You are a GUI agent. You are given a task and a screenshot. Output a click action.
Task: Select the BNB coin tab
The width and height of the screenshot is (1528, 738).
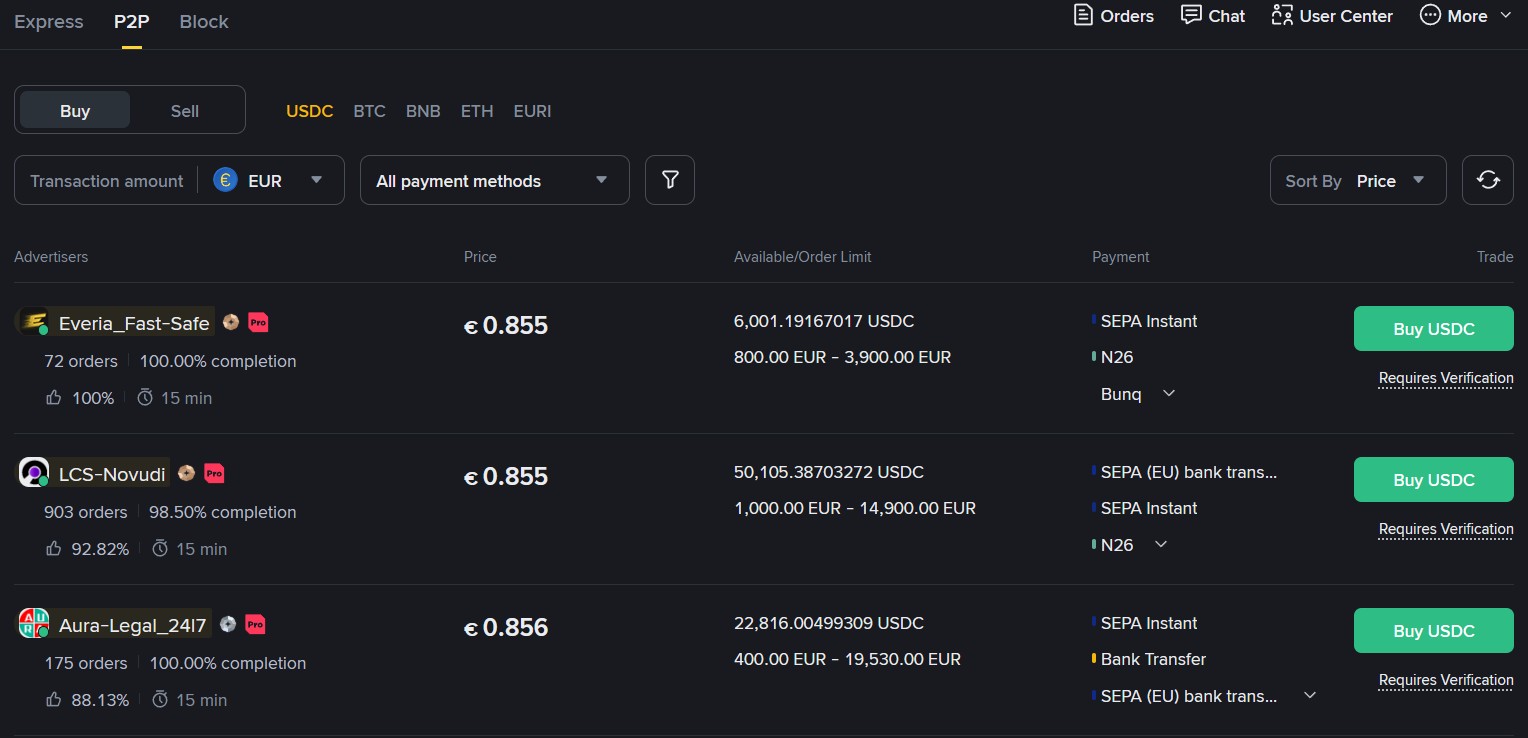coord(423,111)
